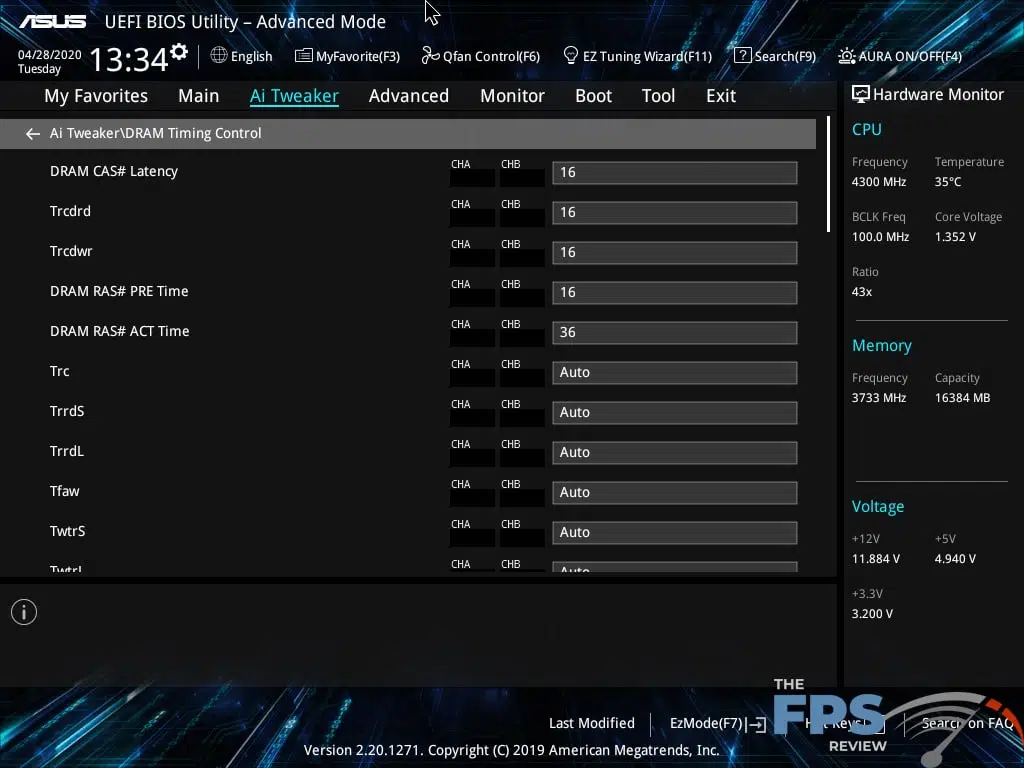Screen dimensions: 1024x768
Task: Edit Trcdwr value field
Action: tap(675, 252)
